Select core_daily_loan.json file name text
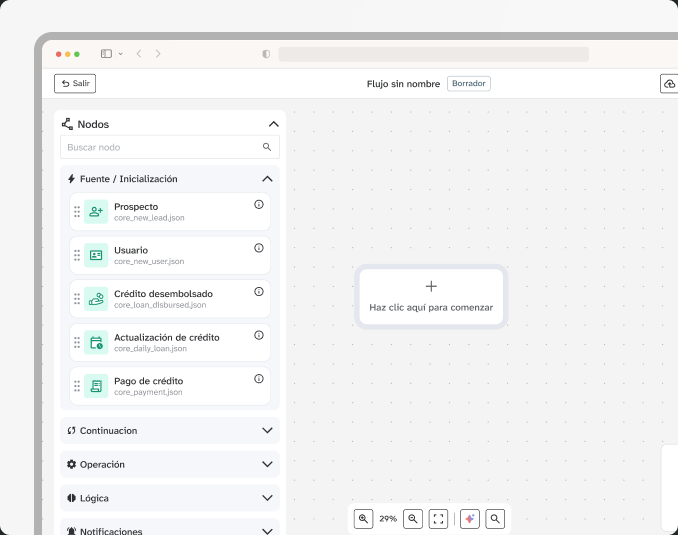Screen dimensions: 678x535 pos(150,349)
